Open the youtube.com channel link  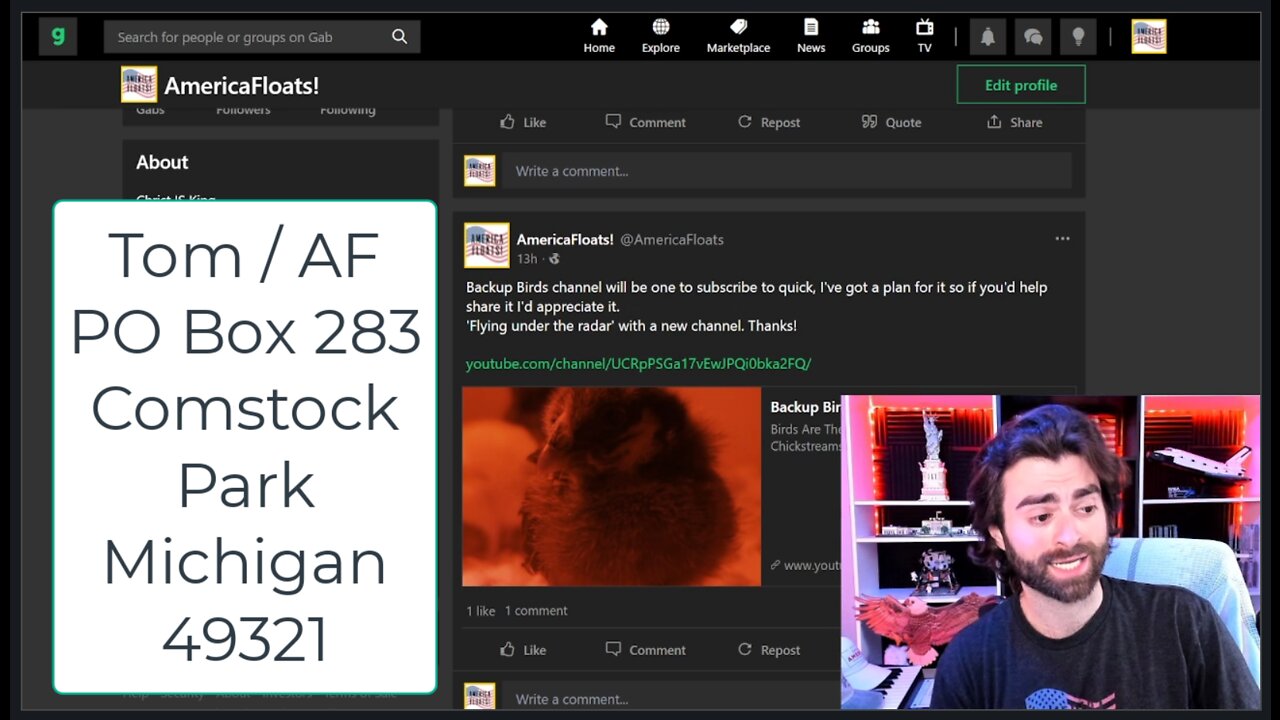(x=638, y=364)
